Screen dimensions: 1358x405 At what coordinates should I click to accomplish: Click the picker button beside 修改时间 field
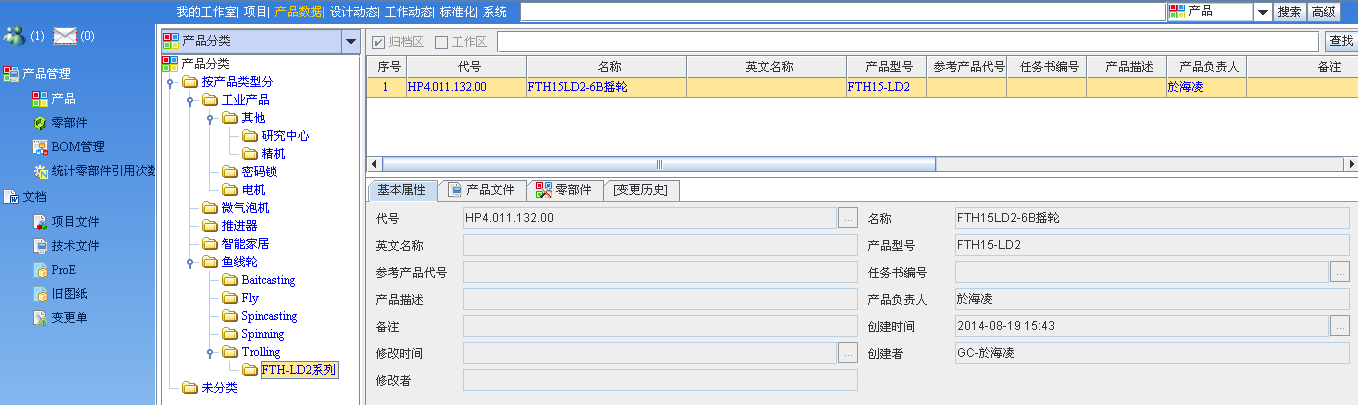pos(848,352)
